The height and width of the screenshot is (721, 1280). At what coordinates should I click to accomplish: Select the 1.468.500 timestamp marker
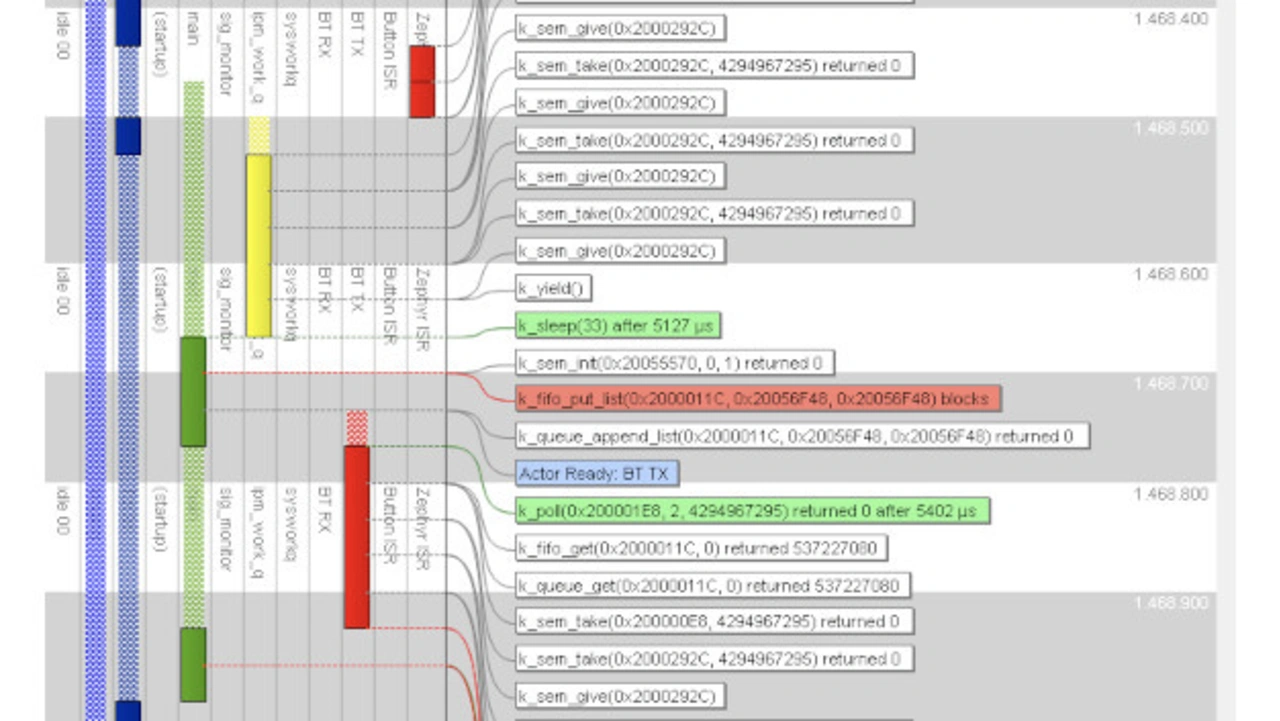pos(1170,128)
